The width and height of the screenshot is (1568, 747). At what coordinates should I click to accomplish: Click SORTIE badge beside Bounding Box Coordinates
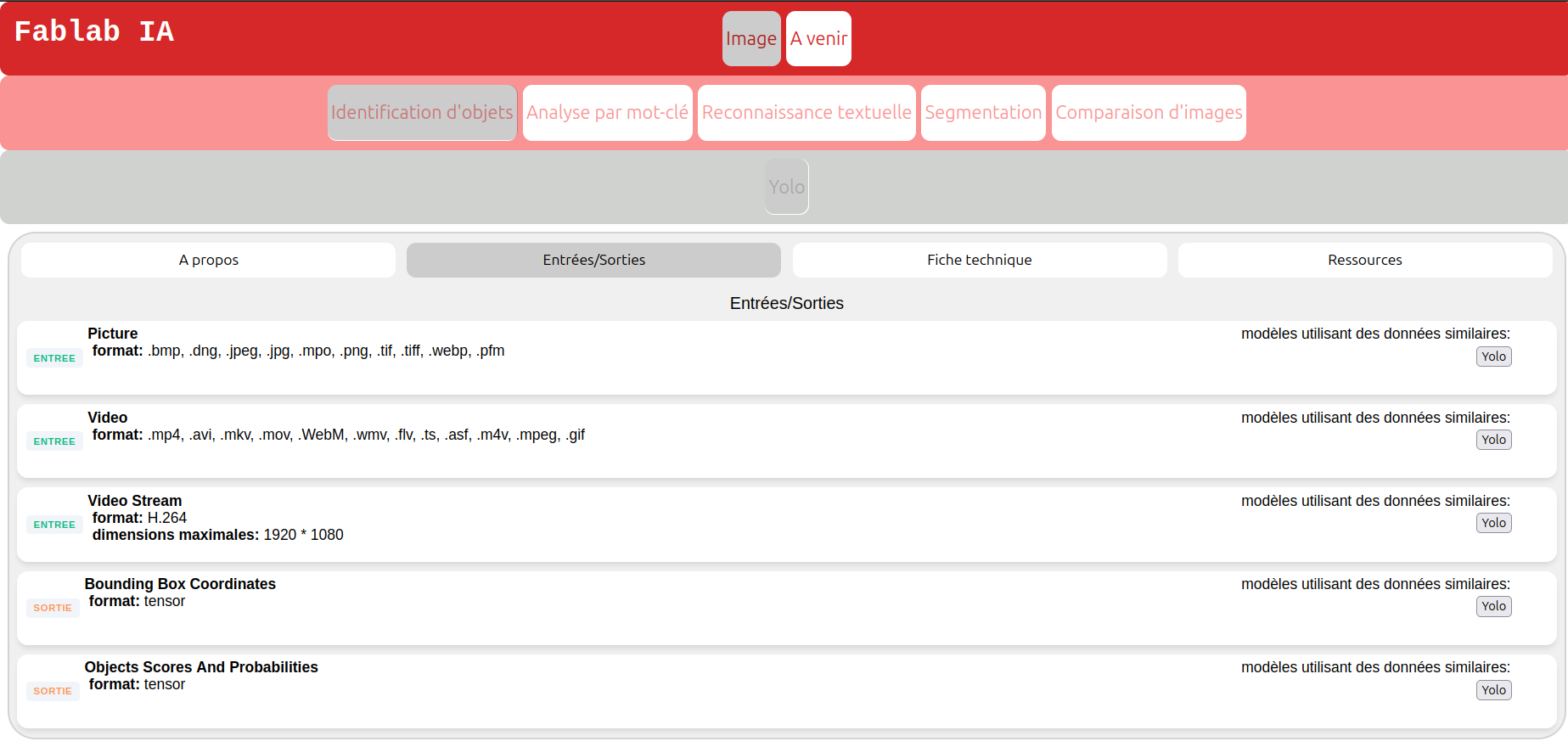(x=53, y=608)
